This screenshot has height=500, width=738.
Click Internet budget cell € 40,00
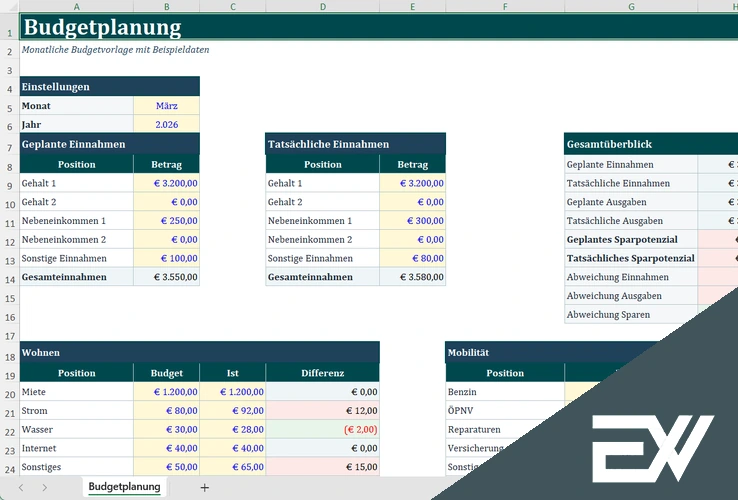click(x=167, y=448)
